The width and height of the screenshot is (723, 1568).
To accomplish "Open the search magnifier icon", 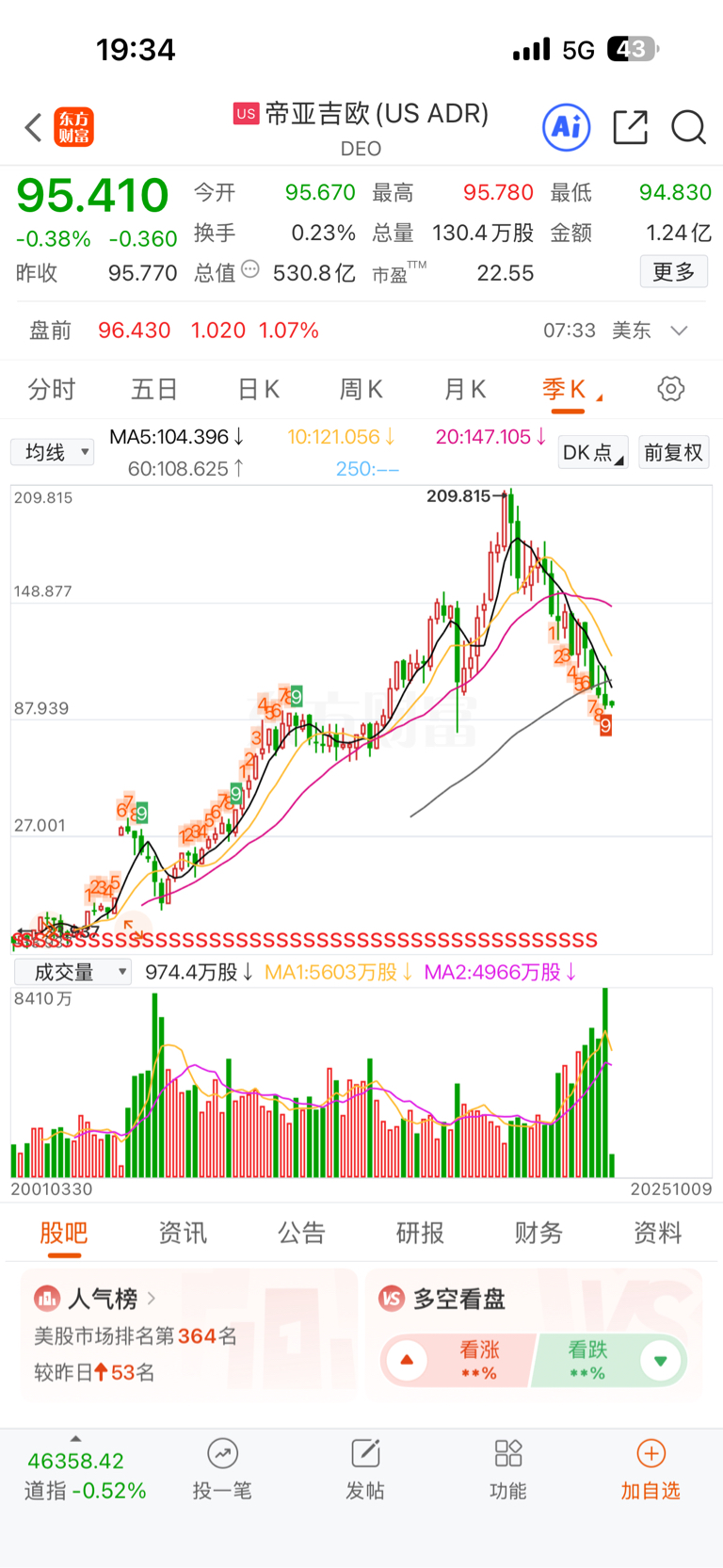I will 688,127.
